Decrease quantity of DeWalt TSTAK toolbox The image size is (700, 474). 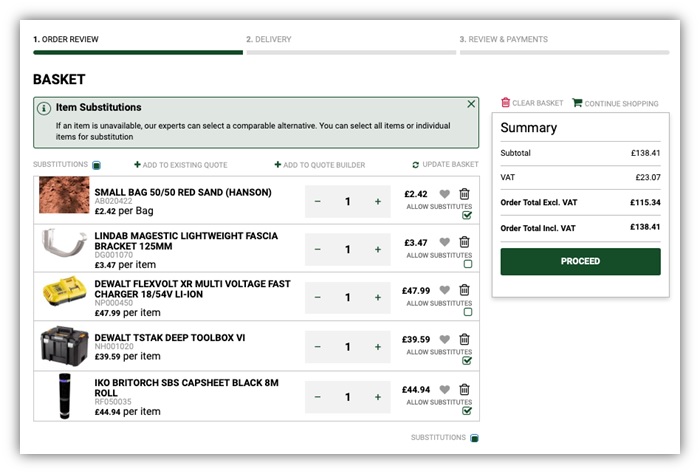click(x=317, y=347)
